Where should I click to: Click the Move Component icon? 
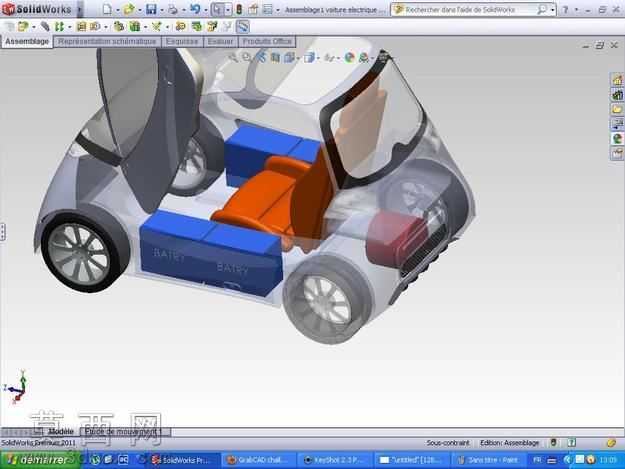point(95,27)
